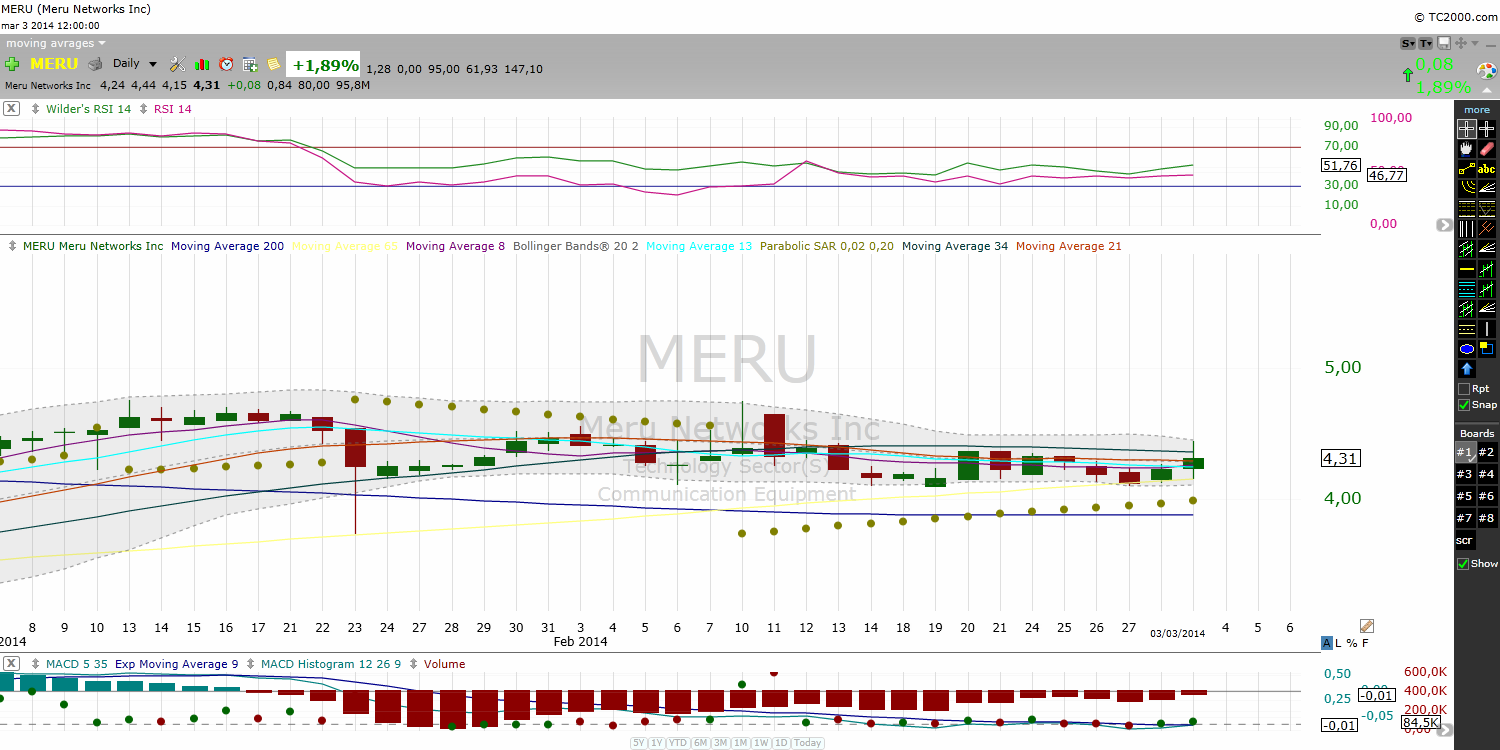Click the 03/03/2014 date marker on axis
The width and height of the screenshot is (1500, 750).
coord(1178,633)
